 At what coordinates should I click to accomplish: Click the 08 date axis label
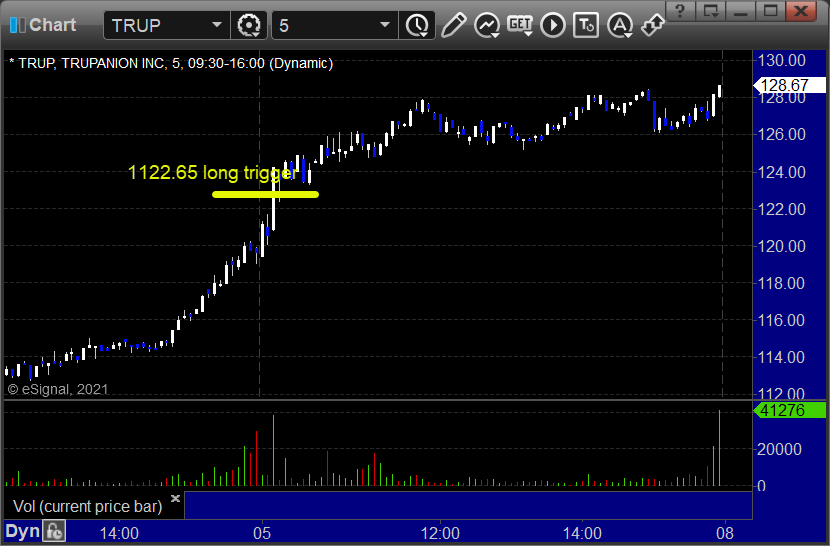tap(725, 533)
